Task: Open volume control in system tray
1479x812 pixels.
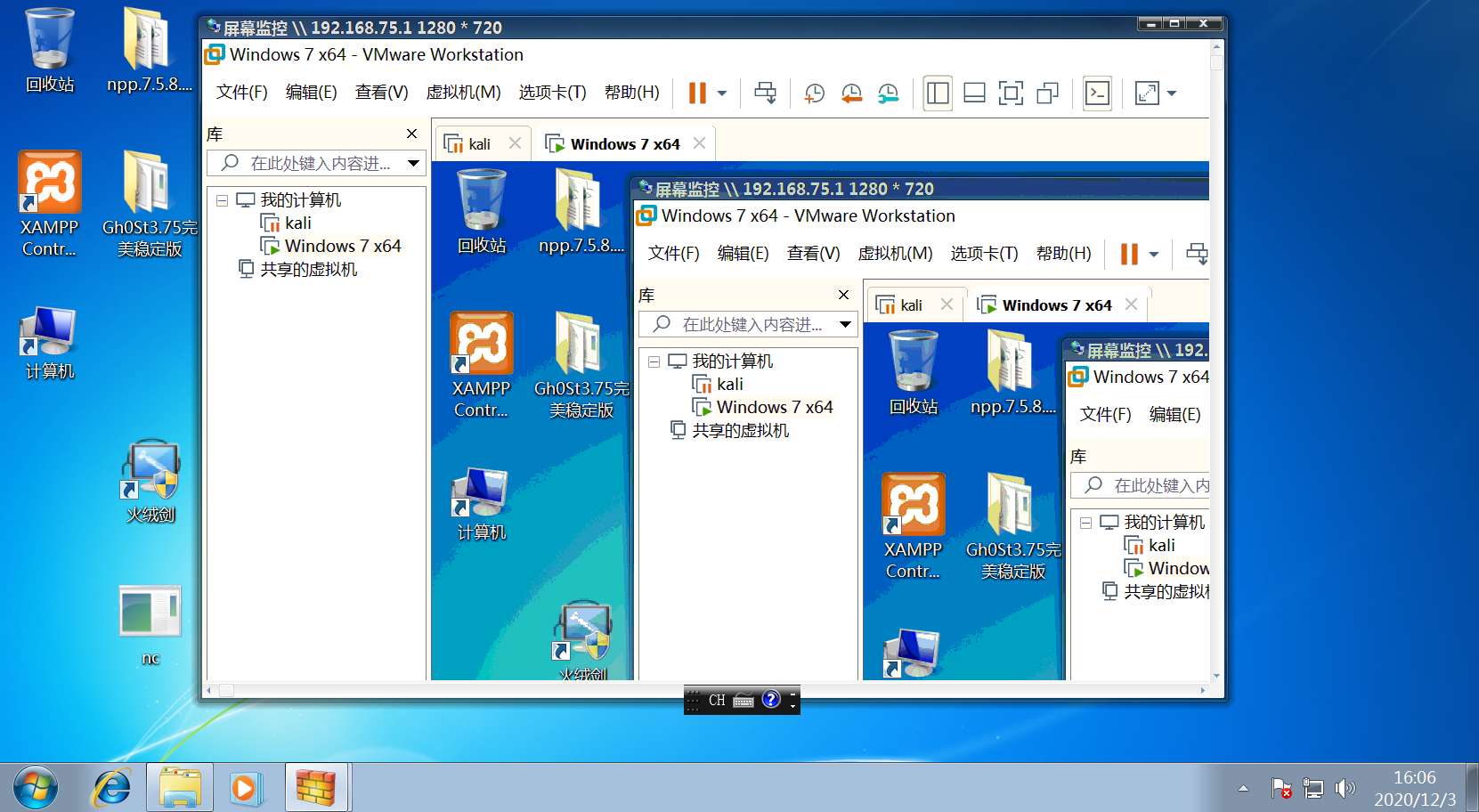Action: tap(1345, 788)
